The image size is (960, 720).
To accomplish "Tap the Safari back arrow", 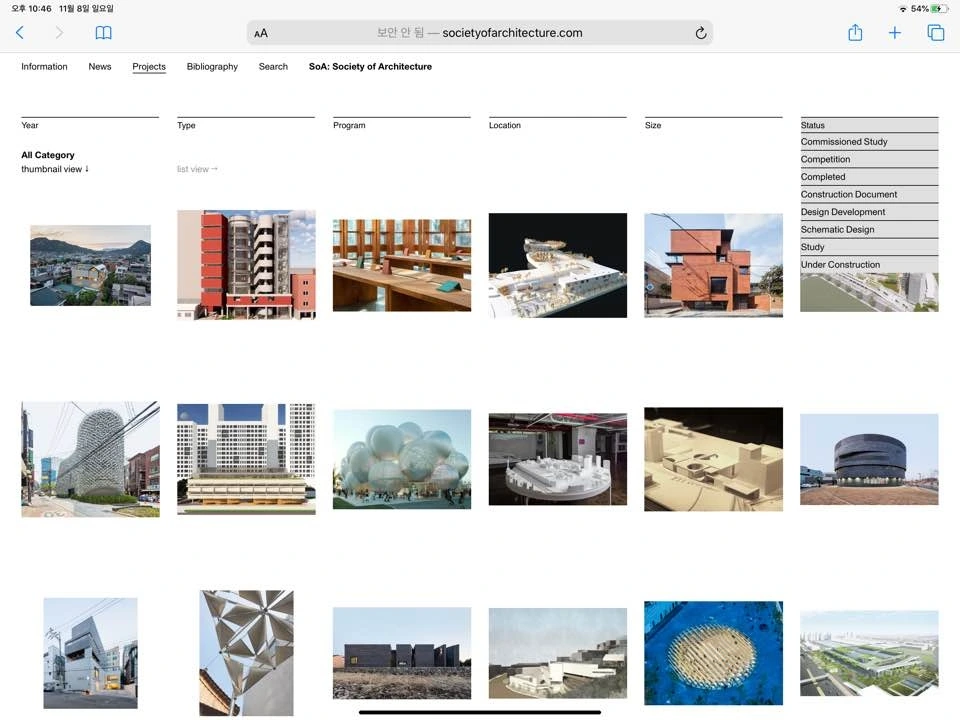I will (x=20, y=32).
